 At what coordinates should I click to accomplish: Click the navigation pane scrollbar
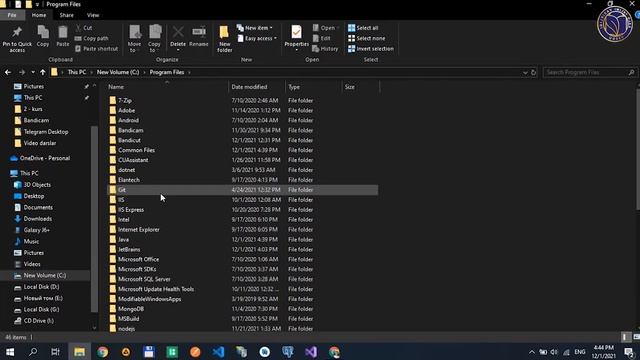94,218
